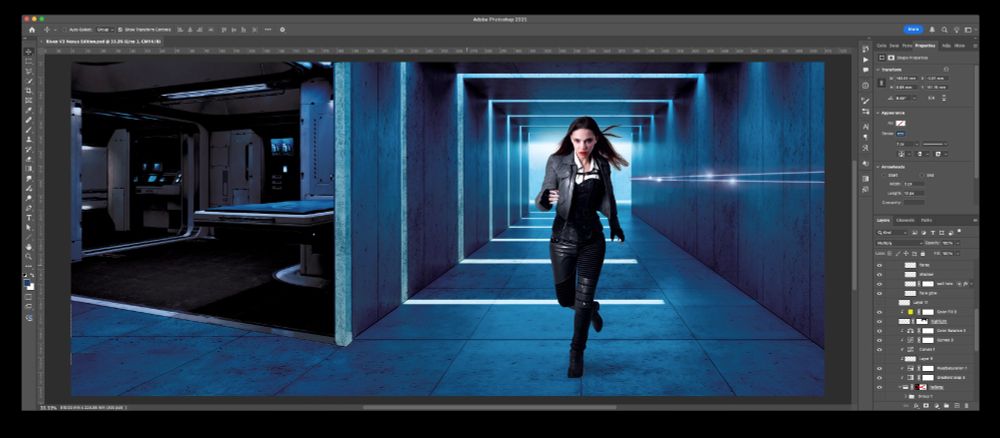Image resolution: width=1000 pixels, height=438 pixels.
Task: Open more options ellipsis in options bar
Action: pyautogui.click(x=267, y=29)
